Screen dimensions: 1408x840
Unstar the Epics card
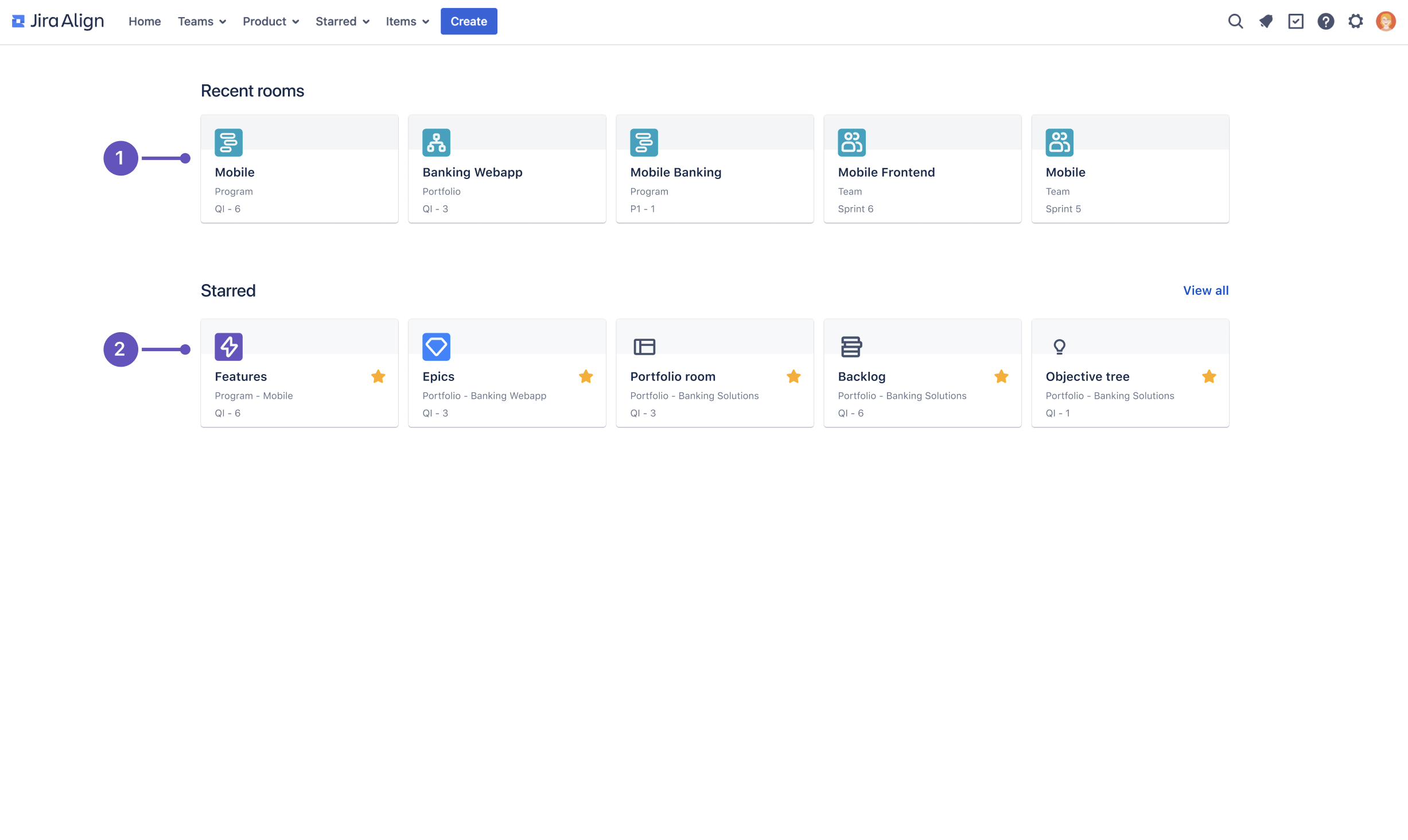coord(586,376)
